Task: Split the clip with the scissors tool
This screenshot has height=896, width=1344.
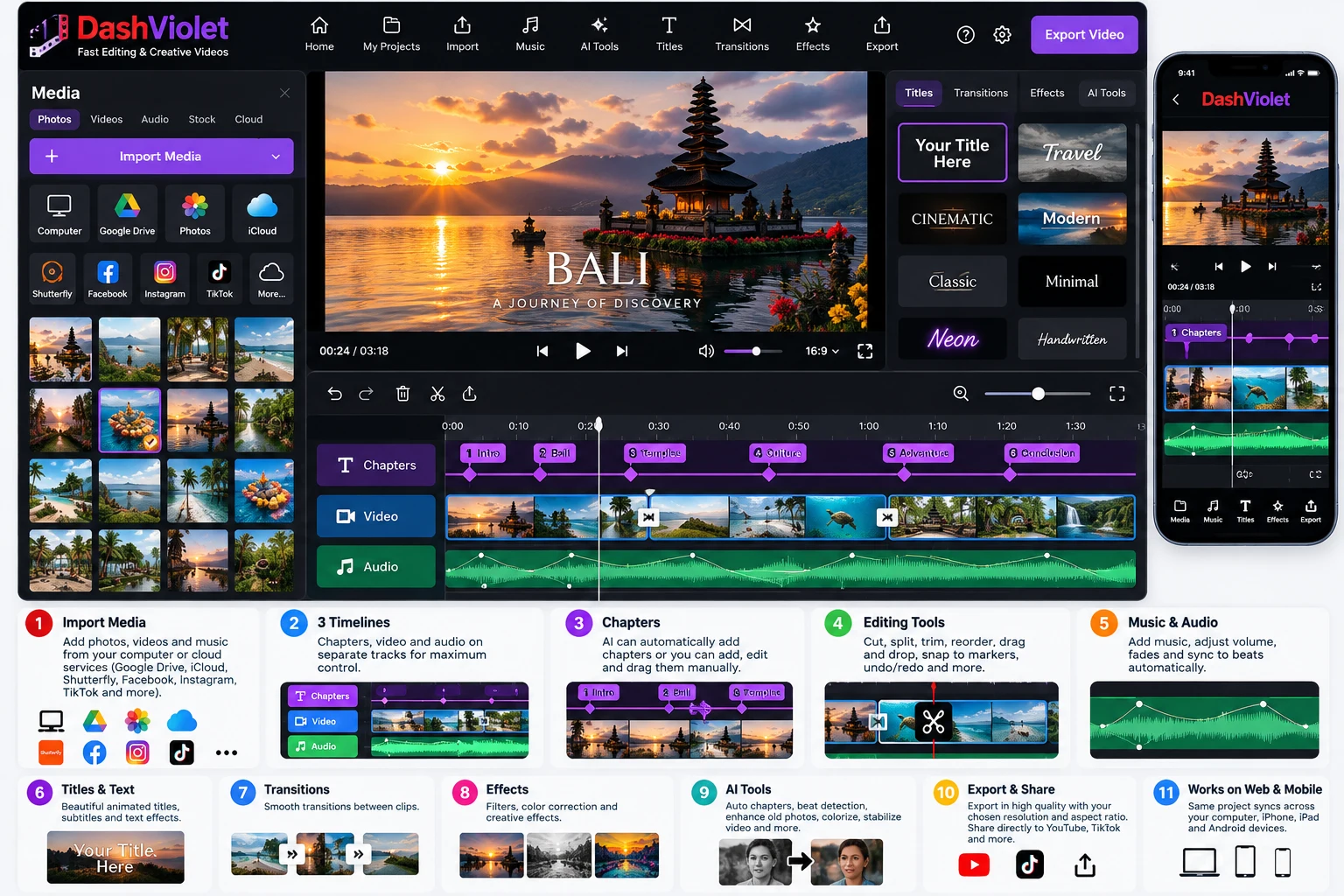Action: (x=437, y=394)
